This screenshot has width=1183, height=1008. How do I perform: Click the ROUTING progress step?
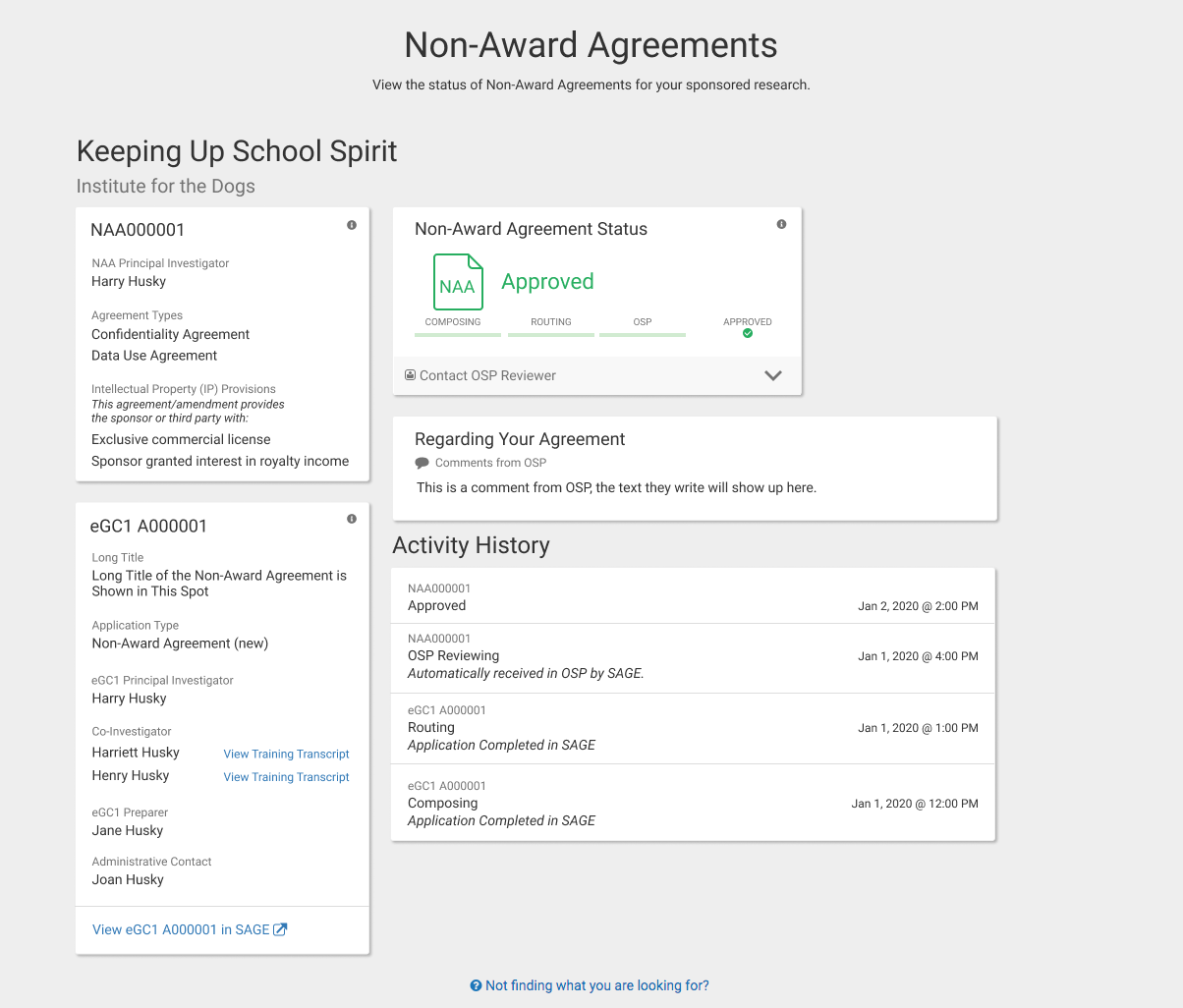point(550,327)
